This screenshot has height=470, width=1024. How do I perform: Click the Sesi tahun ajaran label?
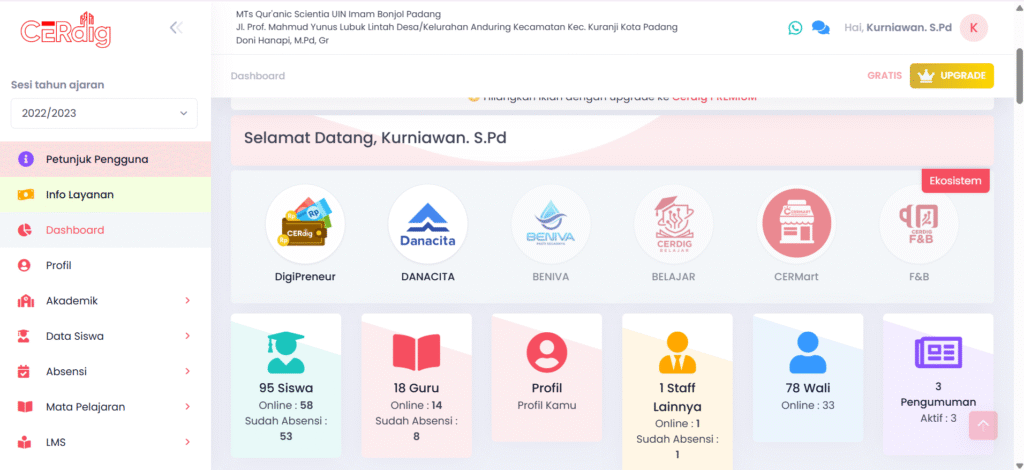57,85
